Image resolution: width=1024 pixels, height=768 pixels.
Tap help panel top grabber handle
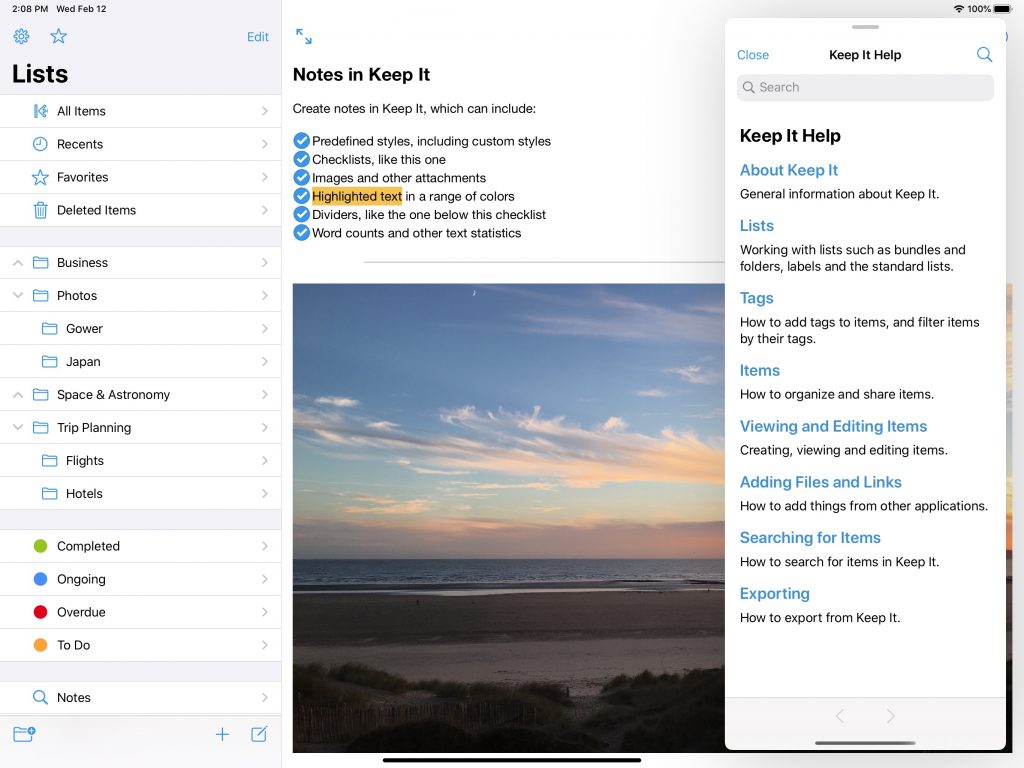click(865, 27)
